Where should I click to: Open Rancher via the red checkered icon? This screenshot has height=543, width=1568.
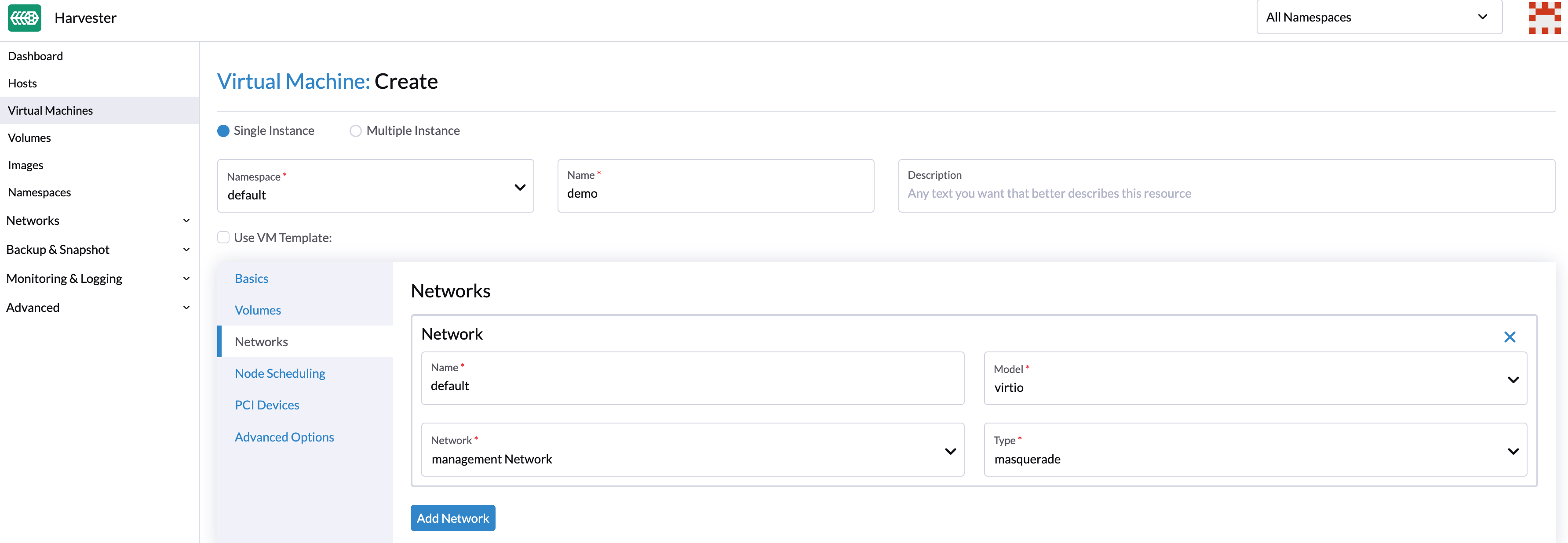point(1544,18)
